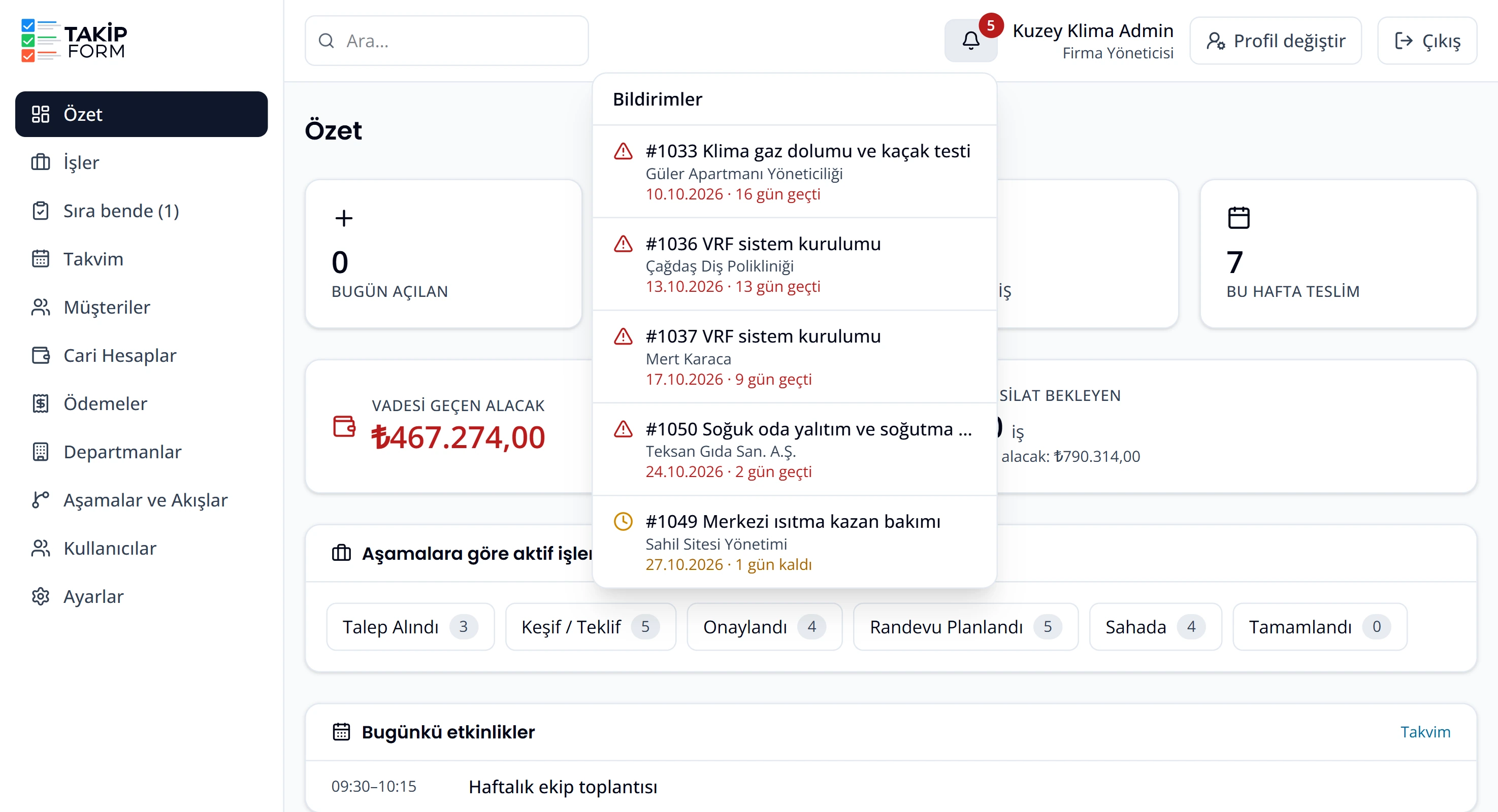1498x812 pixels.
Task: Click the ₺467.274,00 overdue amount
Action: pos(458,437)
